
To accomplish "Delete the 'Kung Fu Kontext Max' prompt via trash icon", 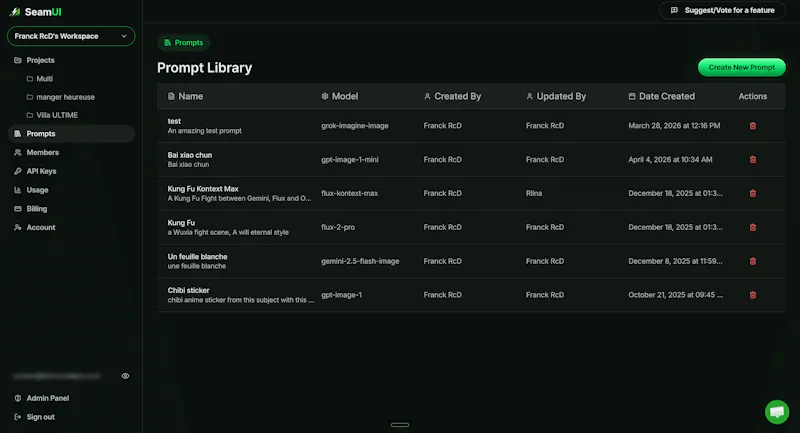I will tap(753, 193).
